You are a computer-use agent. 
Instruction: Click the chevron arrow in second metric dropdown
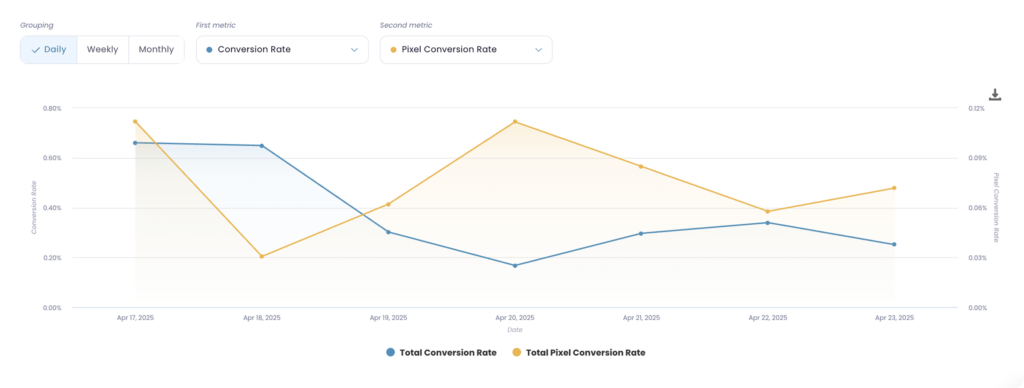tap(538, 50)
